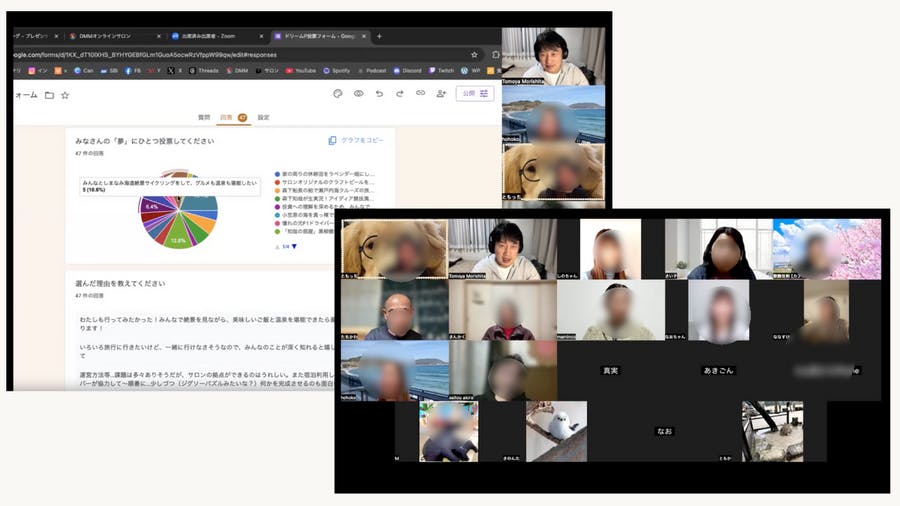Switch to the 設定 settings tab

[263, 117]
